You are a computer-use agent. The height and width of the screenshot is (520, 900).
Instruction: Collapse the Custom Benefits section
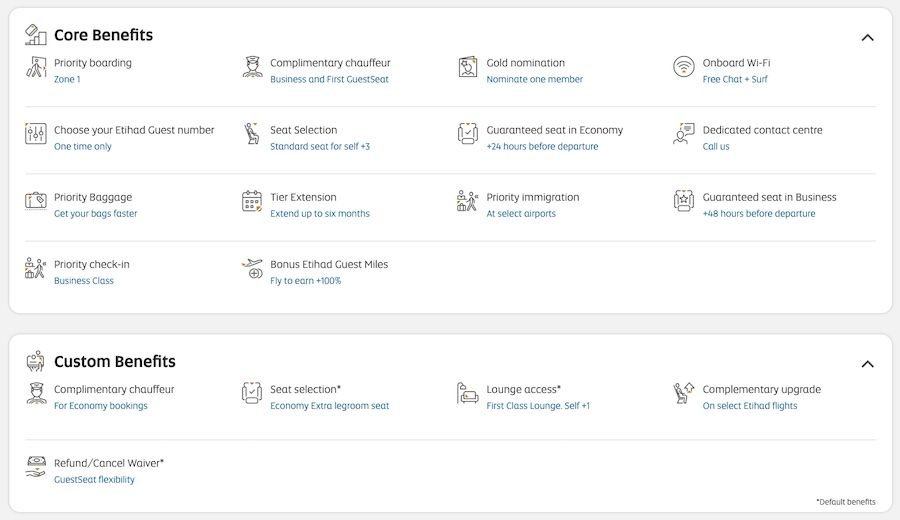(867, 364)
